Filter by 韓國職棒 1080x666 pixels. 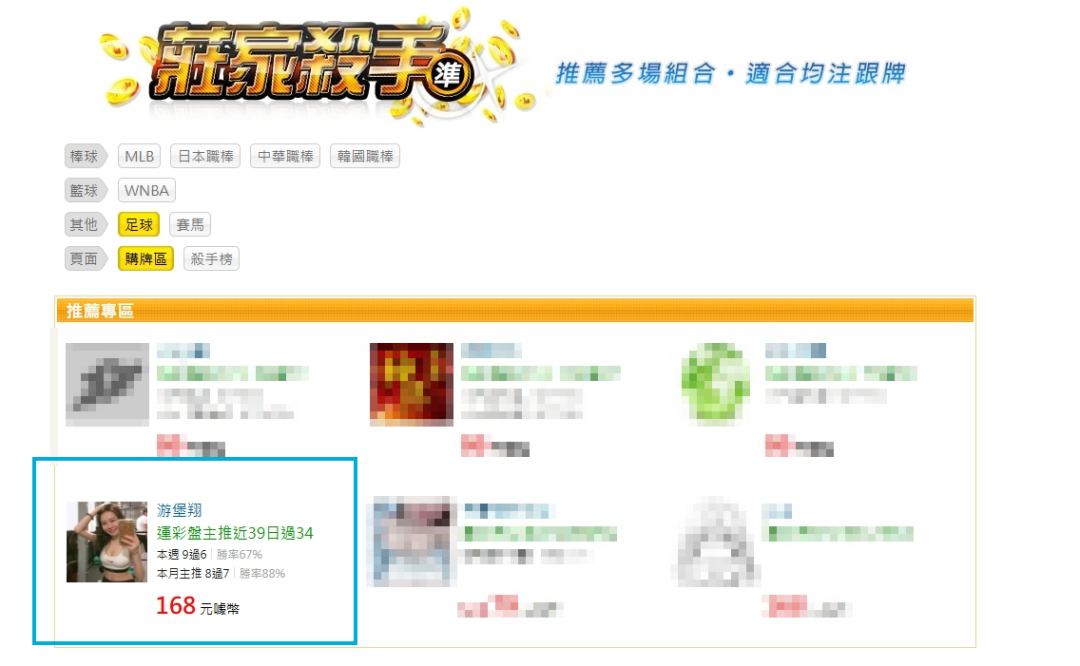[x=365, y=156]
